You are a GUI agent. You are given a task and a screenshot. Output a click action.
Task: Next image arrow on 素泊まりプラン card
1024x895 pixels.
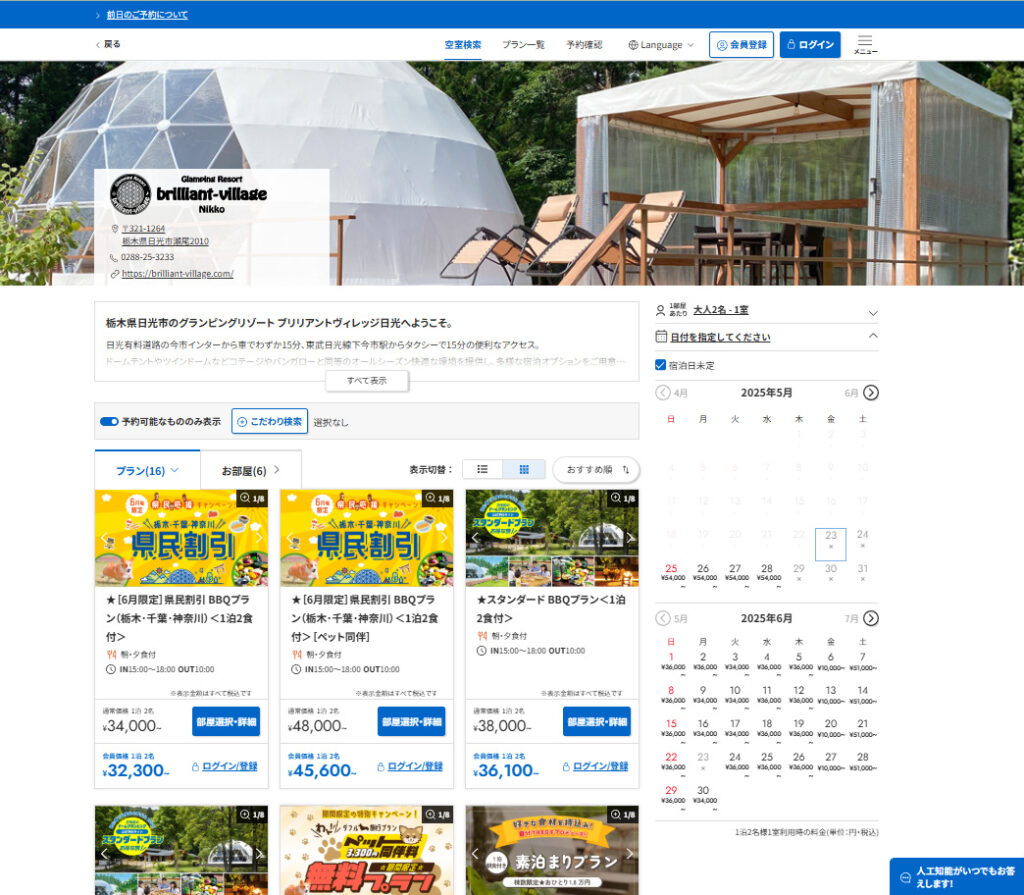pyautogui.click(x=630, y=853)
